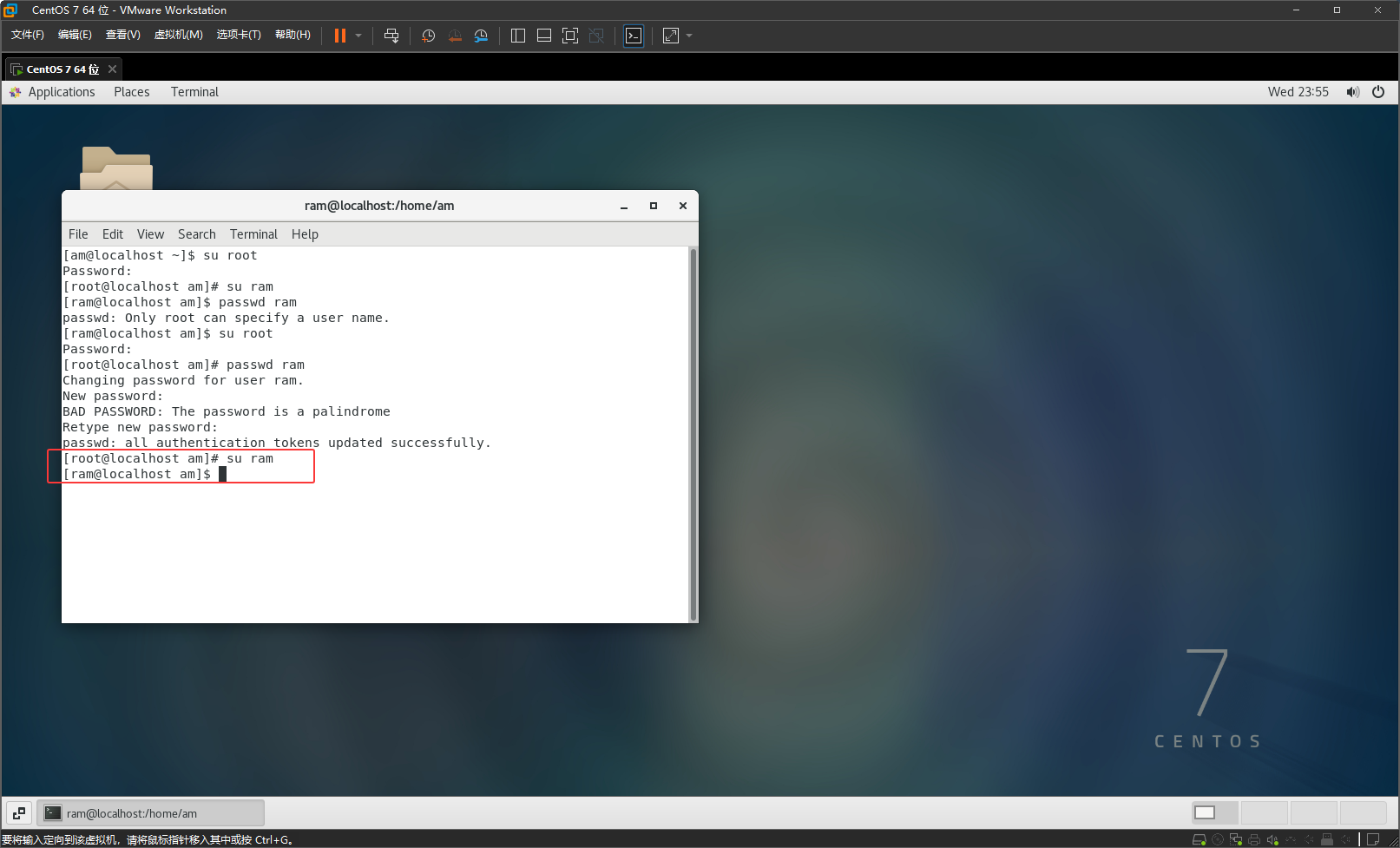Close the terminal window

coord(683,206)
